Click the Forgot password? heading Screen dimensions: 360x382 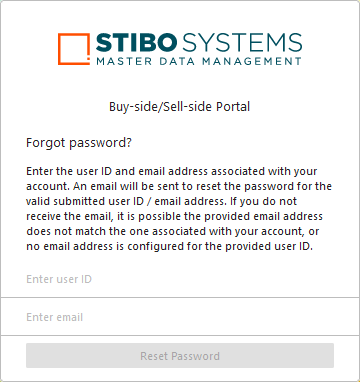click(x=79, y=143)
